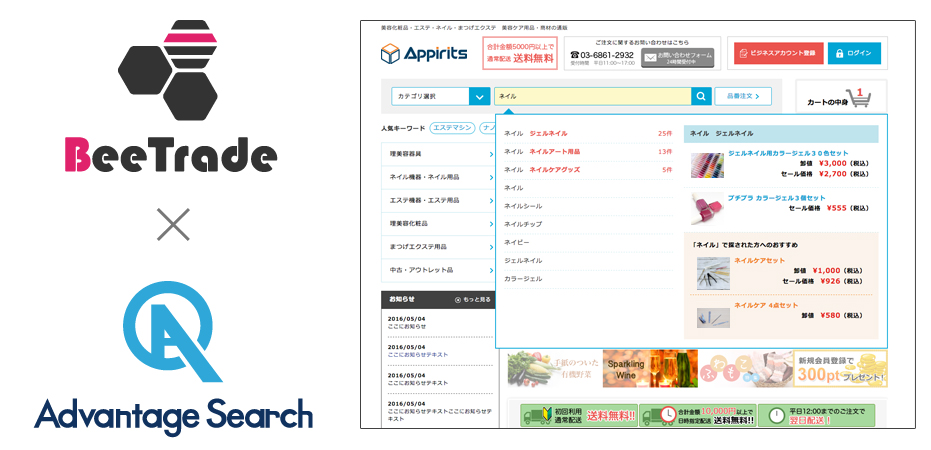Click the BeeTrade hexagon logo
This screenshot has width=931, height=450.
170,70
